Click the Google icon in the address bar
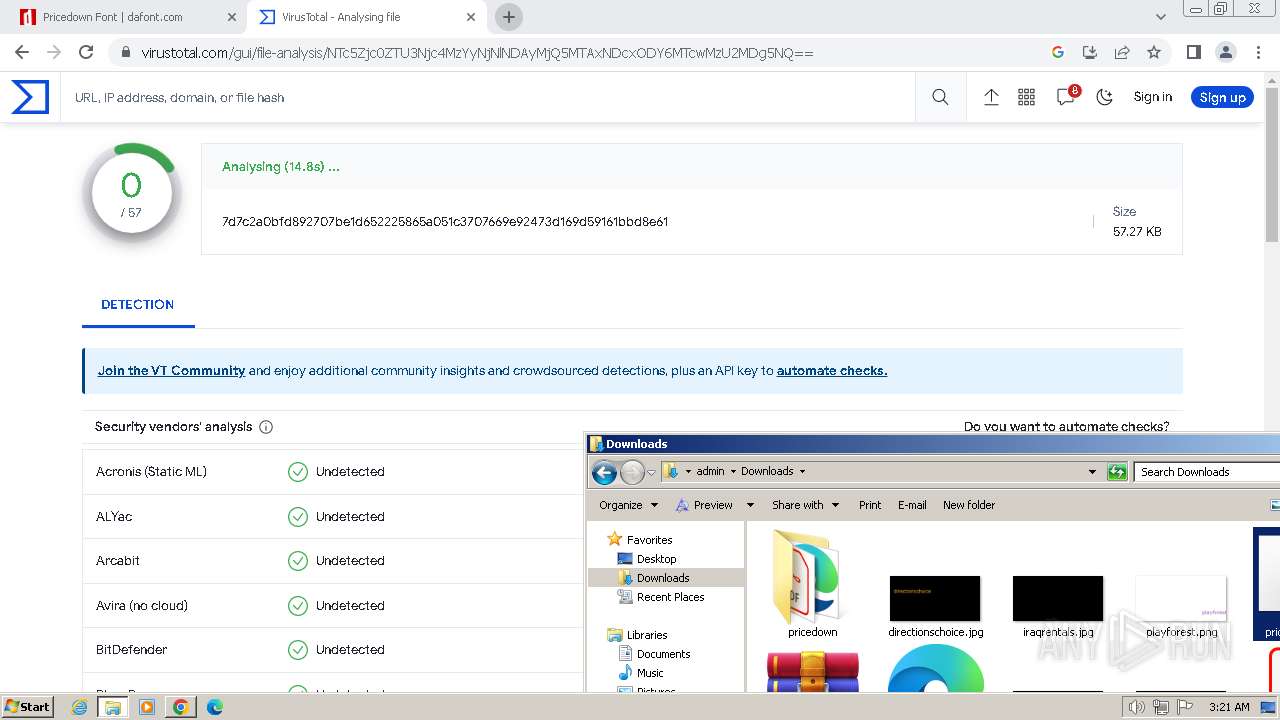1280x720 pixels. coord(1058,52)
